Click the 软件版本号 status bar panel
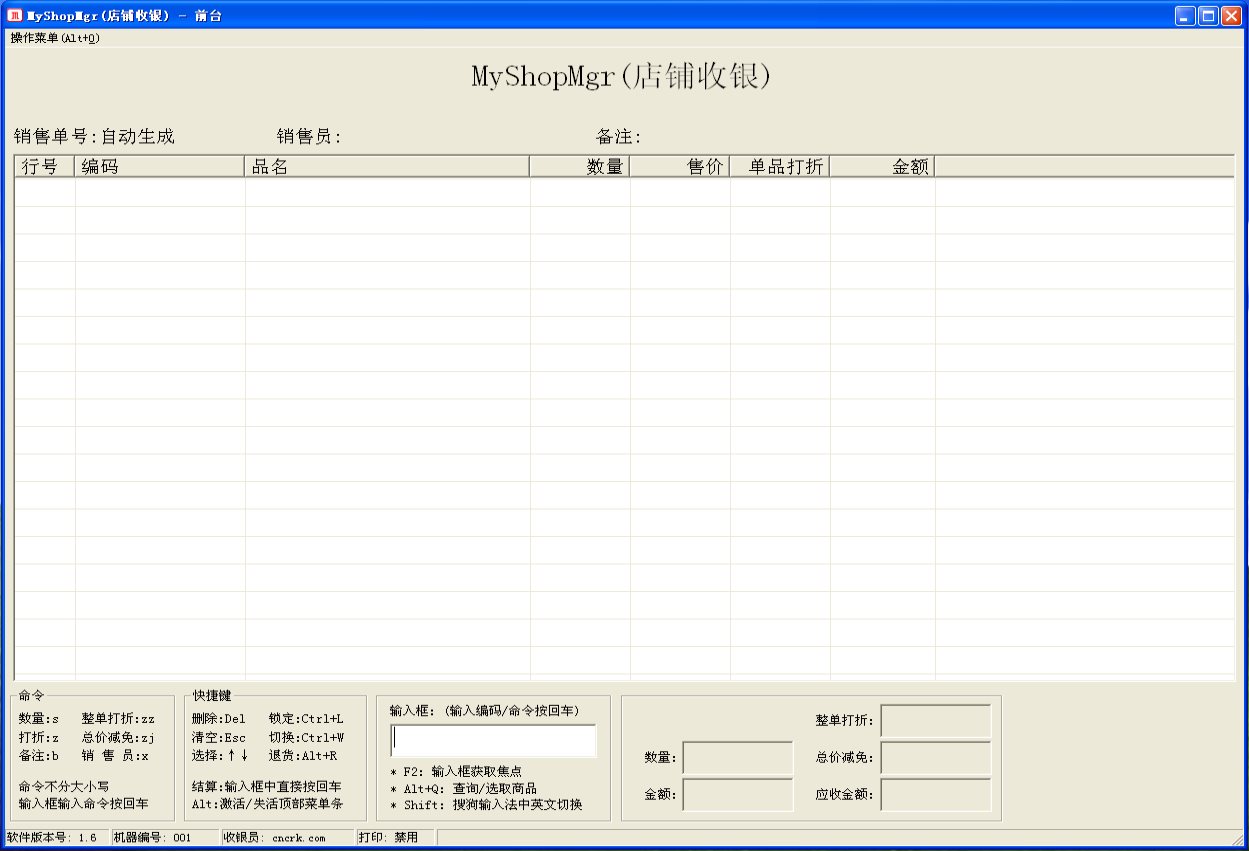Image resolution: width=1249 pixels, height=851 pixels. point(55,838)
